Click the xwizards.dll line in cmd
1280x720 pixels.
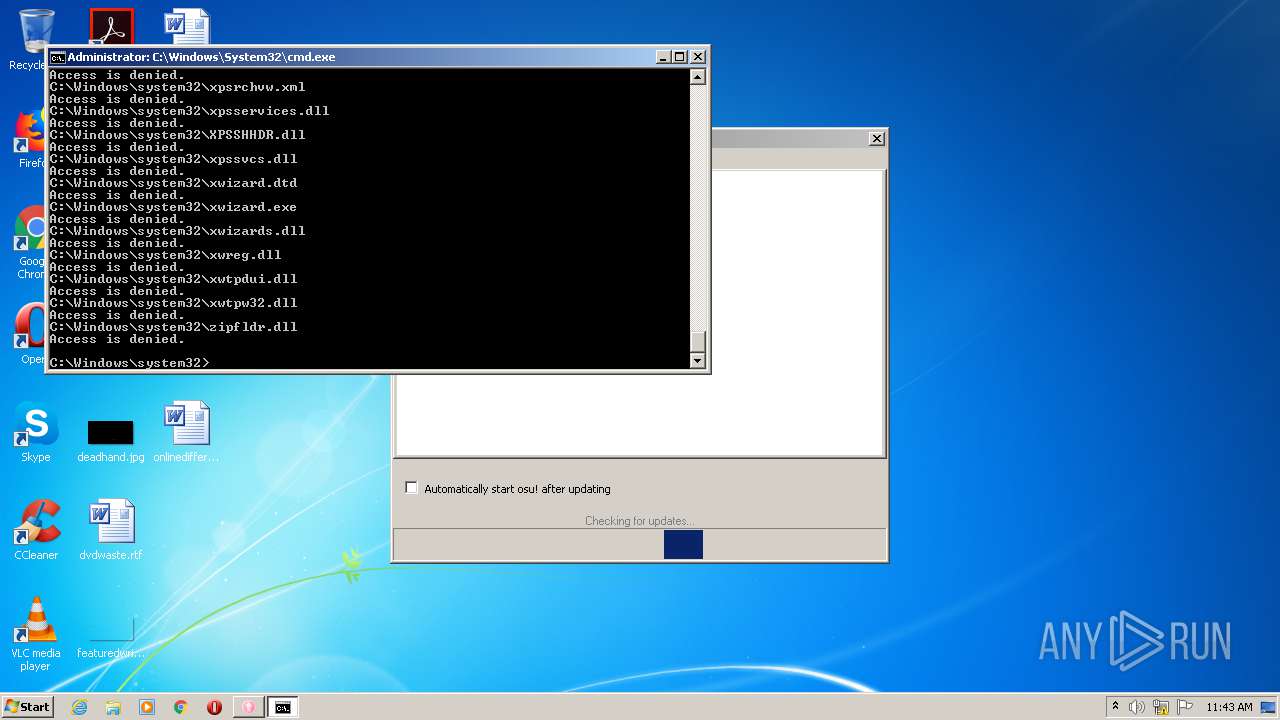coord(177,231)
